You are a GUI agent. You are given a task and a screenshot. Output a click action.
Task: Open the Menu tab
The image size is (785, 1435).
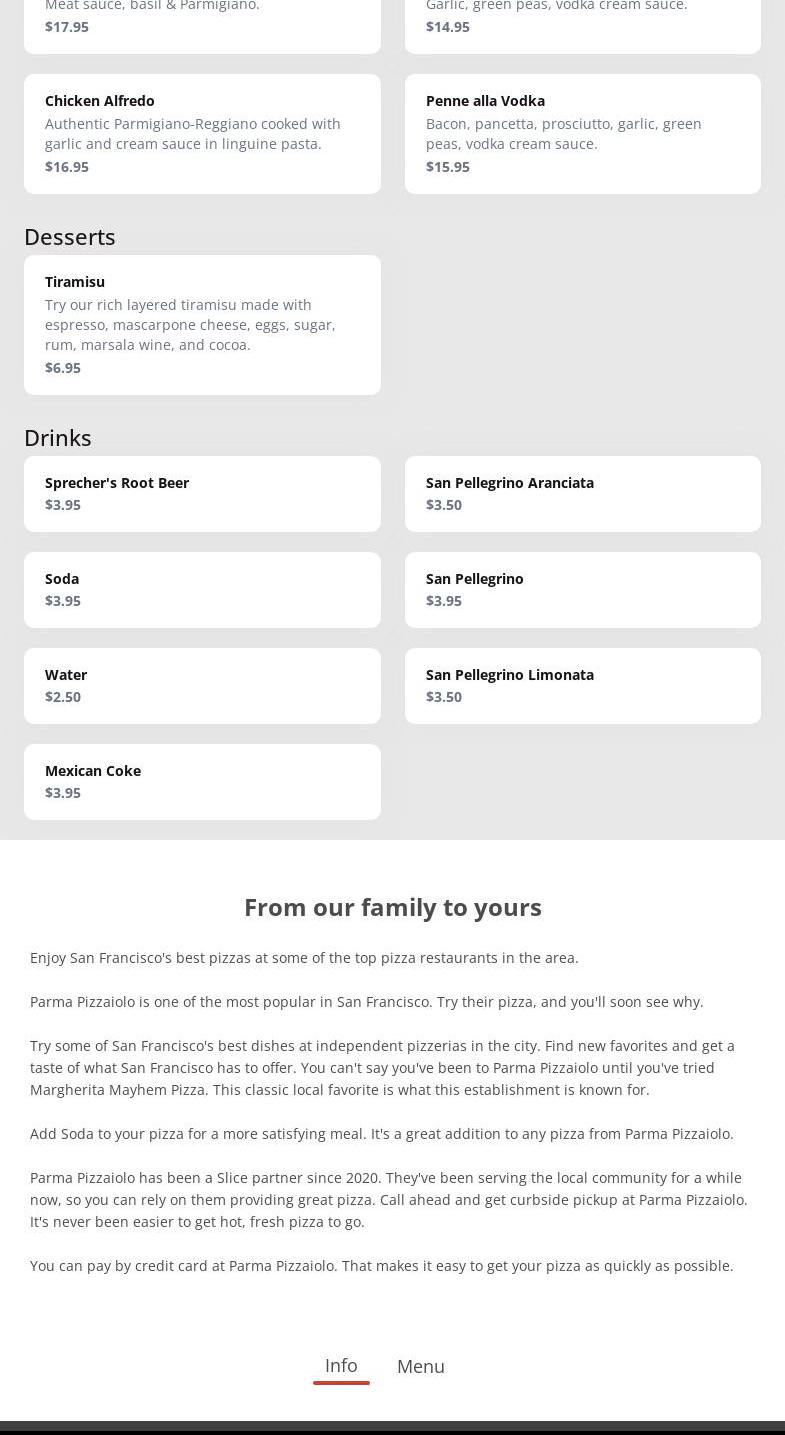420,1367
